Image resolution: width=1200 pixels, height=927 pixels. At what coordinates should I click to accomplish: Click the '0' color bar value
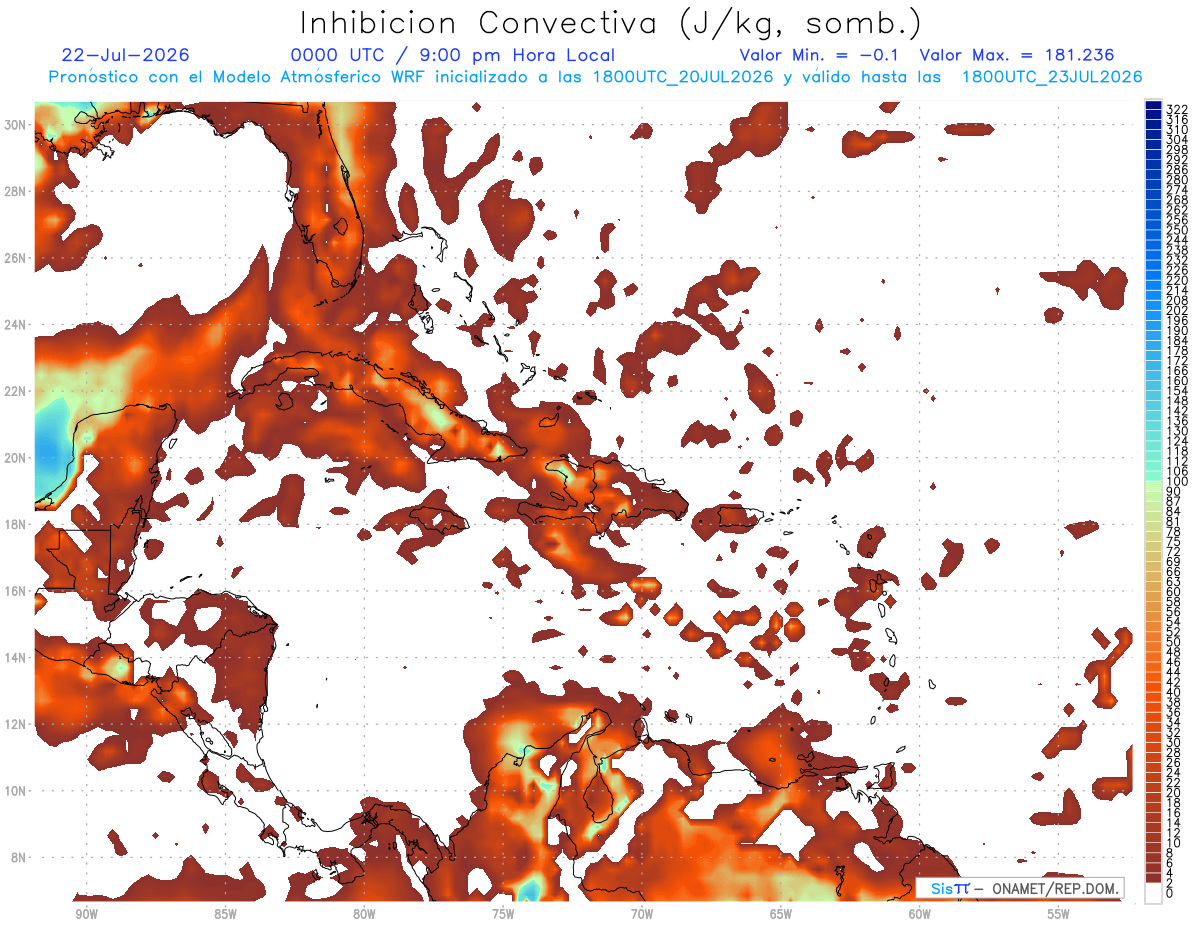[x=1169, y=894]
